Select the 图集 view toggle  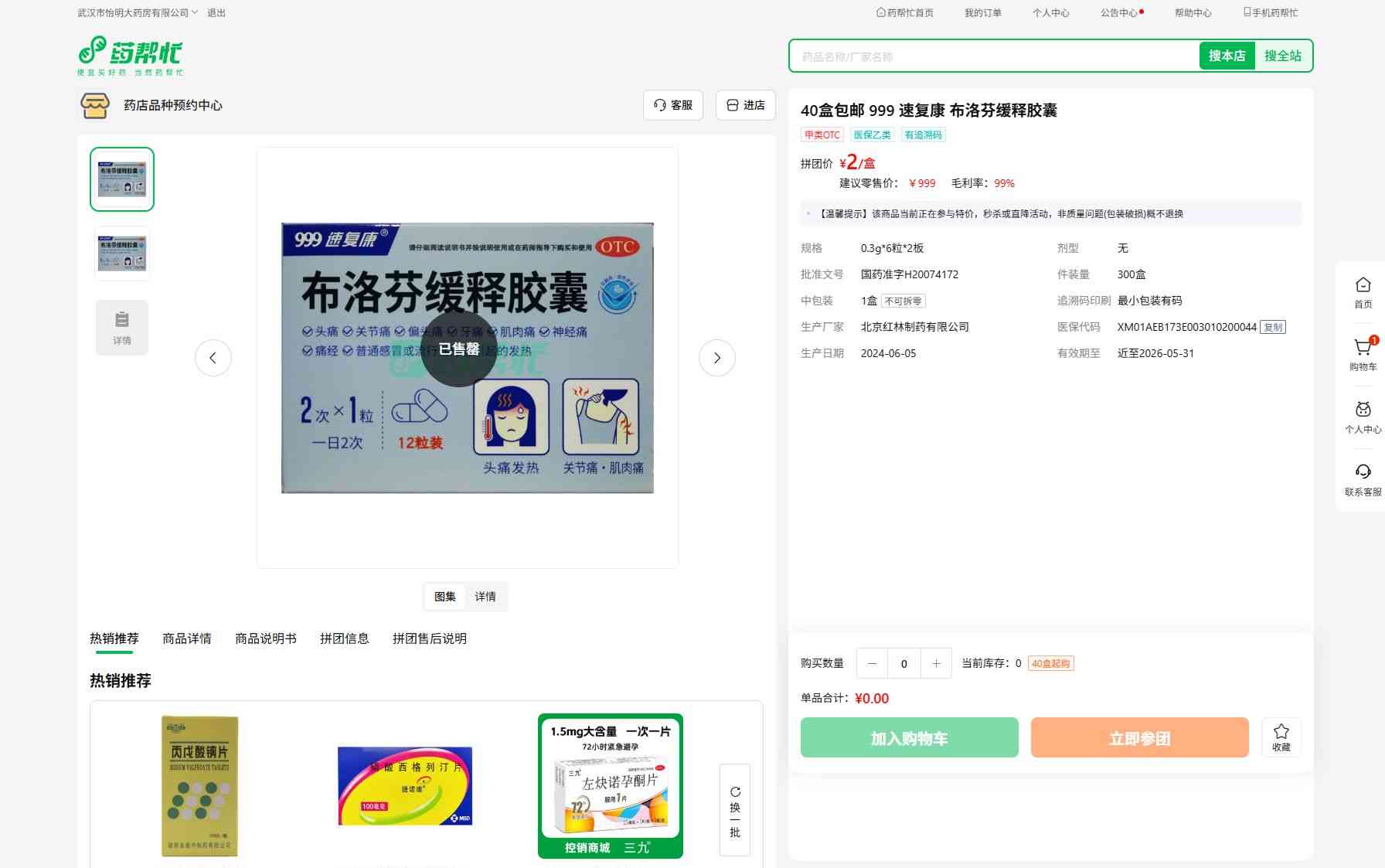tap(445, 597)
